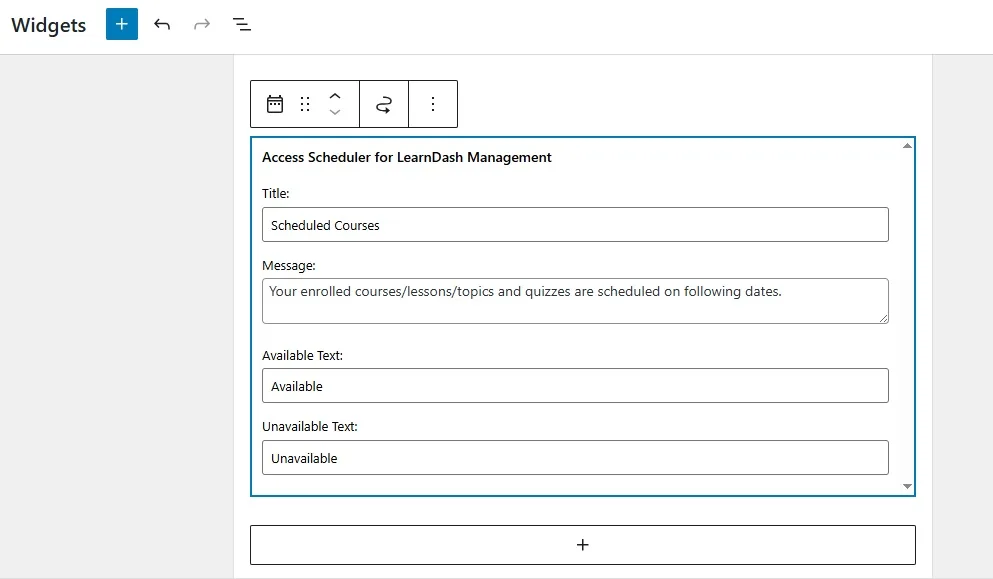This screenshot has height=579, width=993.
Task: Click inside the Message text area
Action: coord(575,300)
